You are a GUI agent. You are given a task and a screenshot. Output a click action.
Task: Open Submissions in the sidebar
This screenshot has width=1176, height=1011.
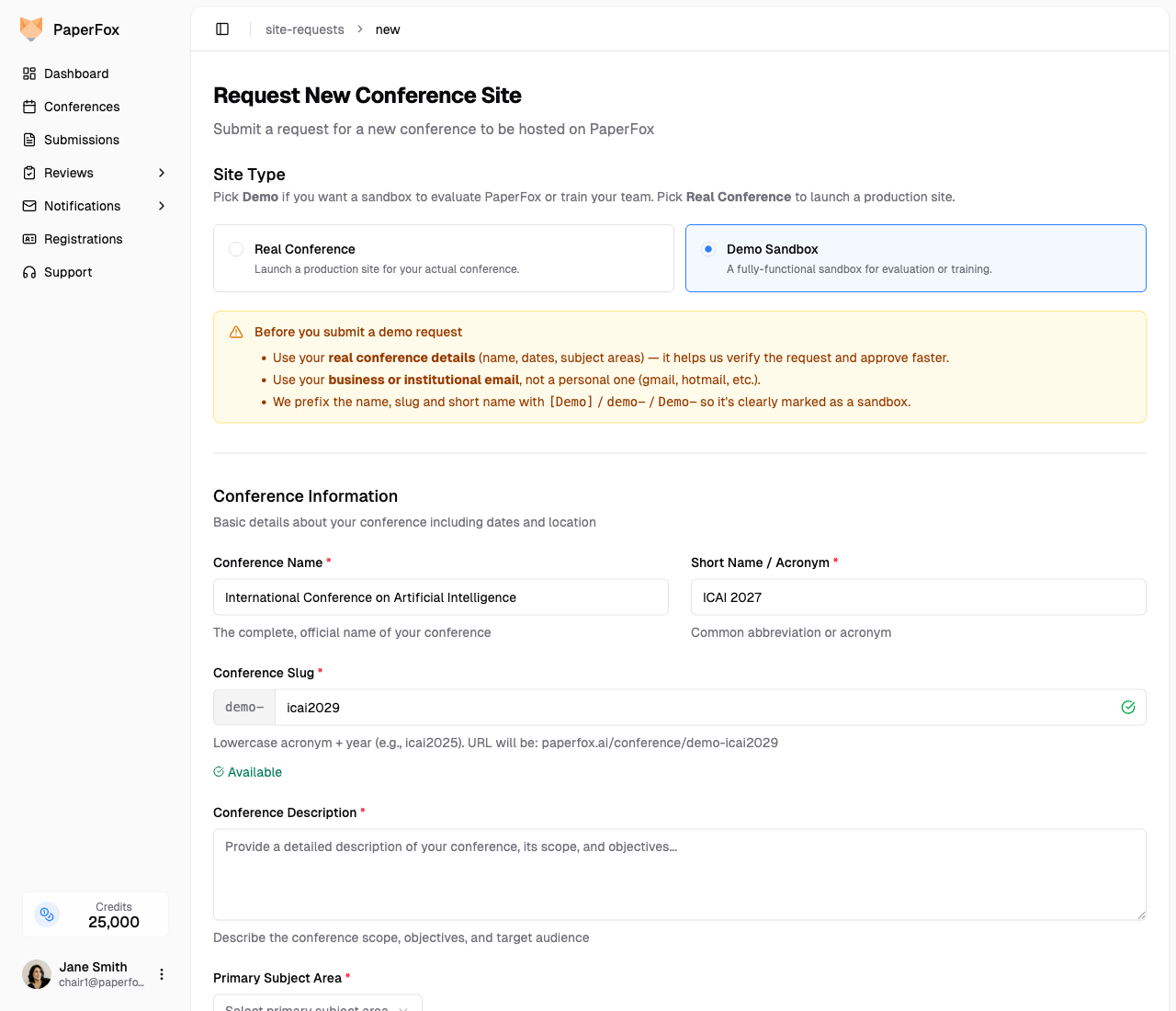[82, 140]
